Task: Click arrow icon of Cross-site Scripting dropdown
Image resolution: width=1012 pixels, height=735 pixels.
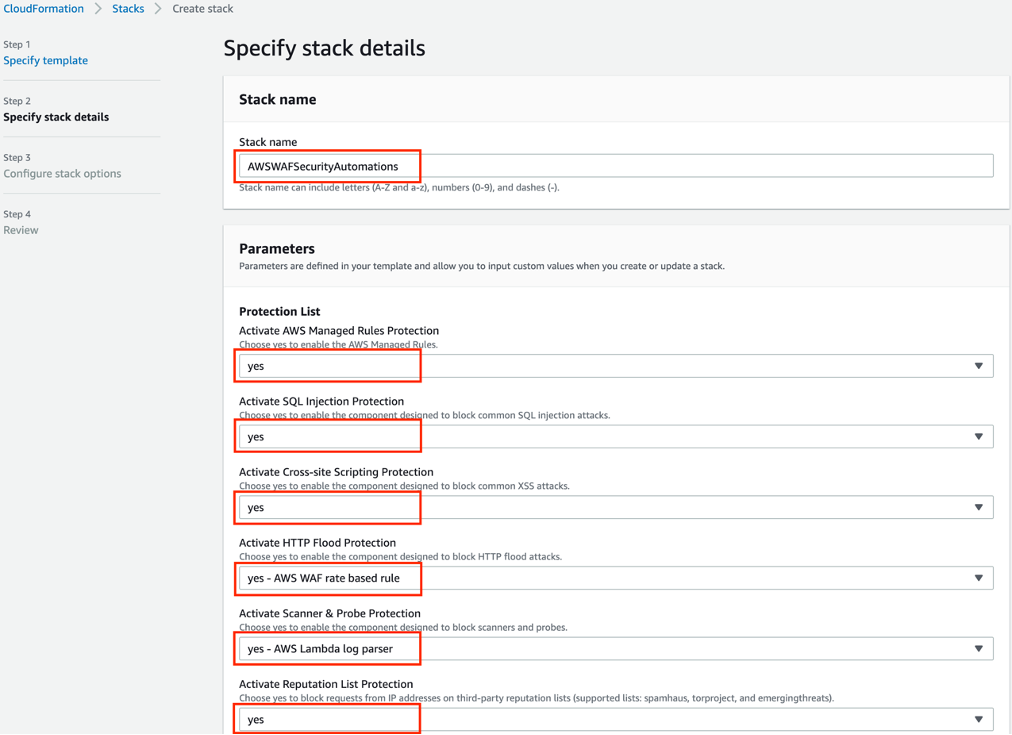Action: point(978,507)
